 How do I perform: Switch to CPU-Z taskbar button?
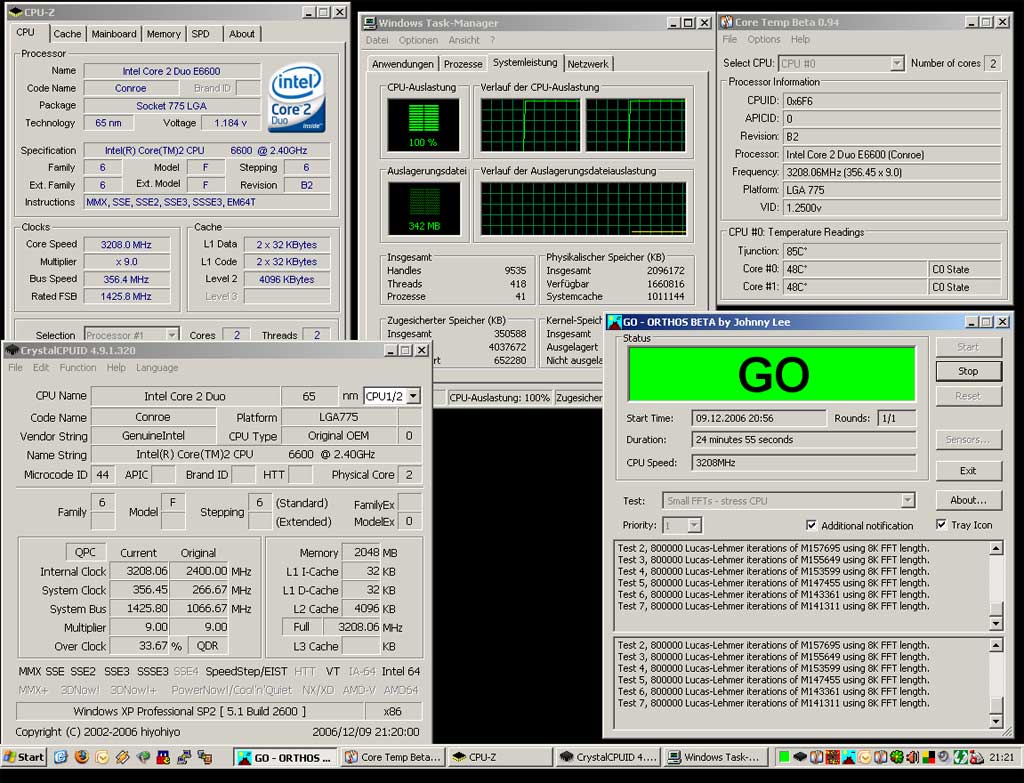point(501,758)
